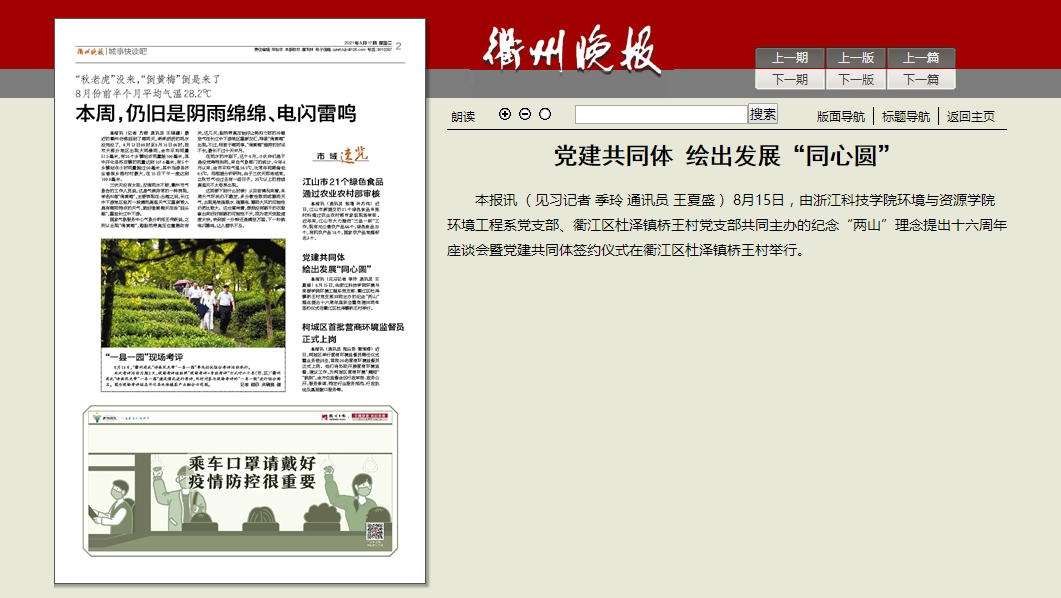Jump to next article 下一篇

[921, 79]
